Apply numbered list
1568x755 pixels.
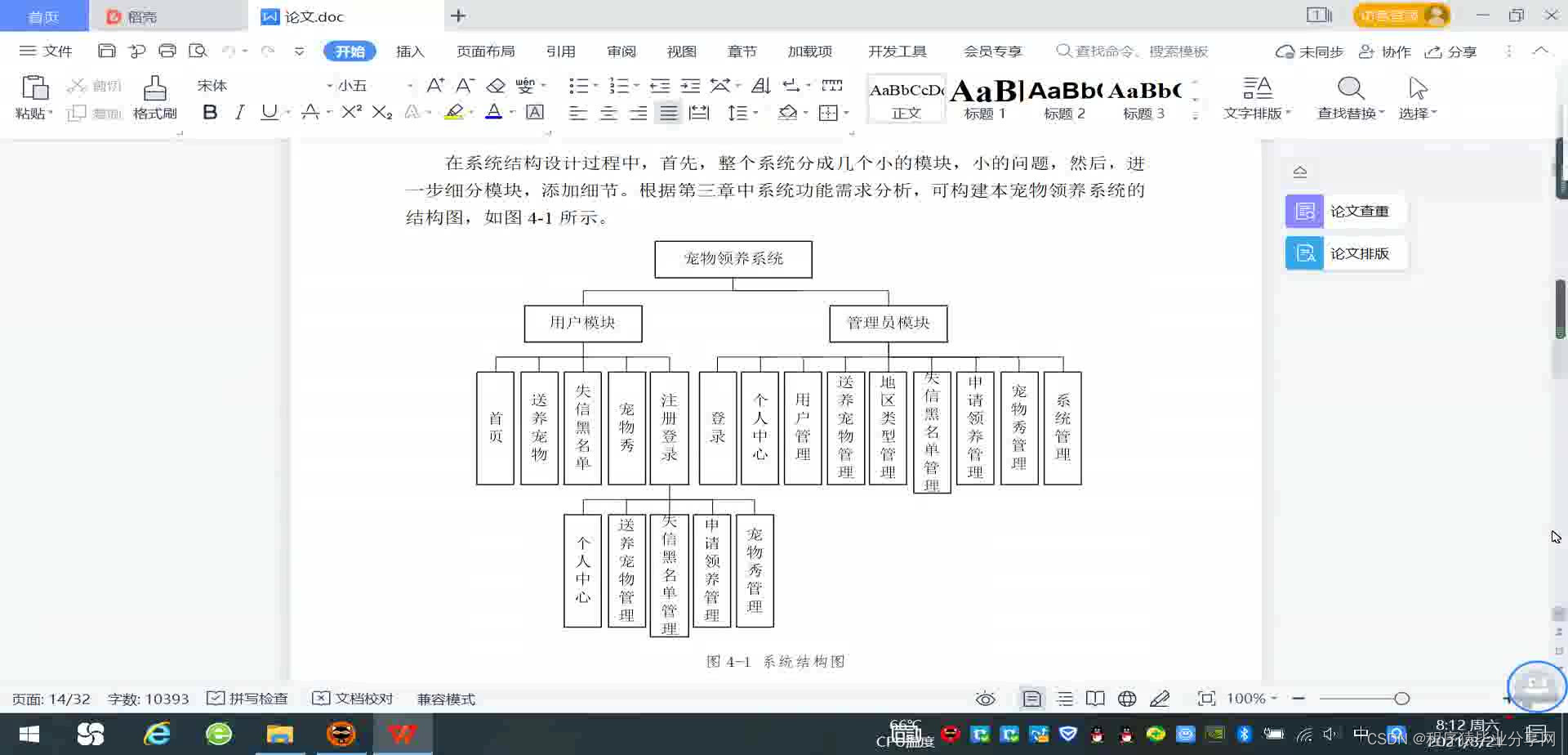tap(619, 85)
